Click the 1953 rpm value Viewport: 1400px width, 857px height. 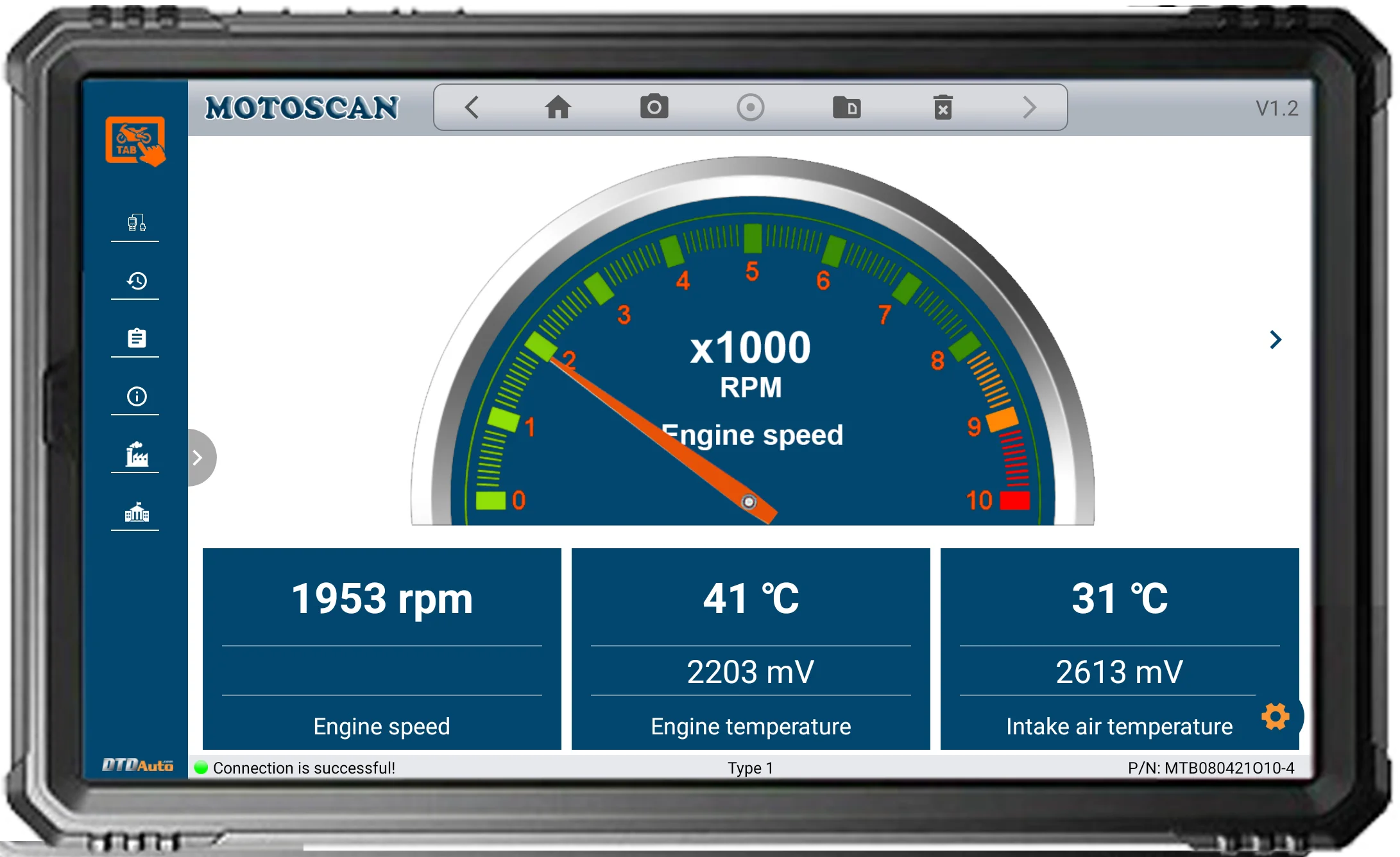click(382, 598)
